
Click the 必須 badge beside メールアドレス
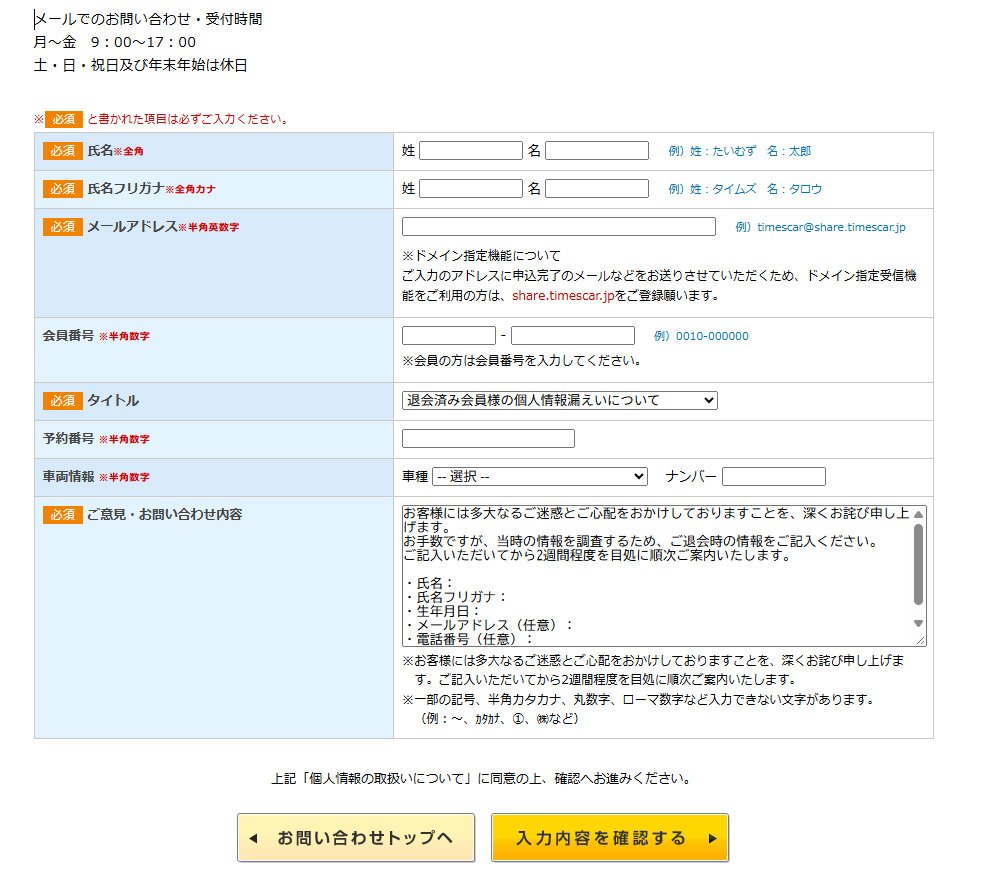tap(63, 227)
